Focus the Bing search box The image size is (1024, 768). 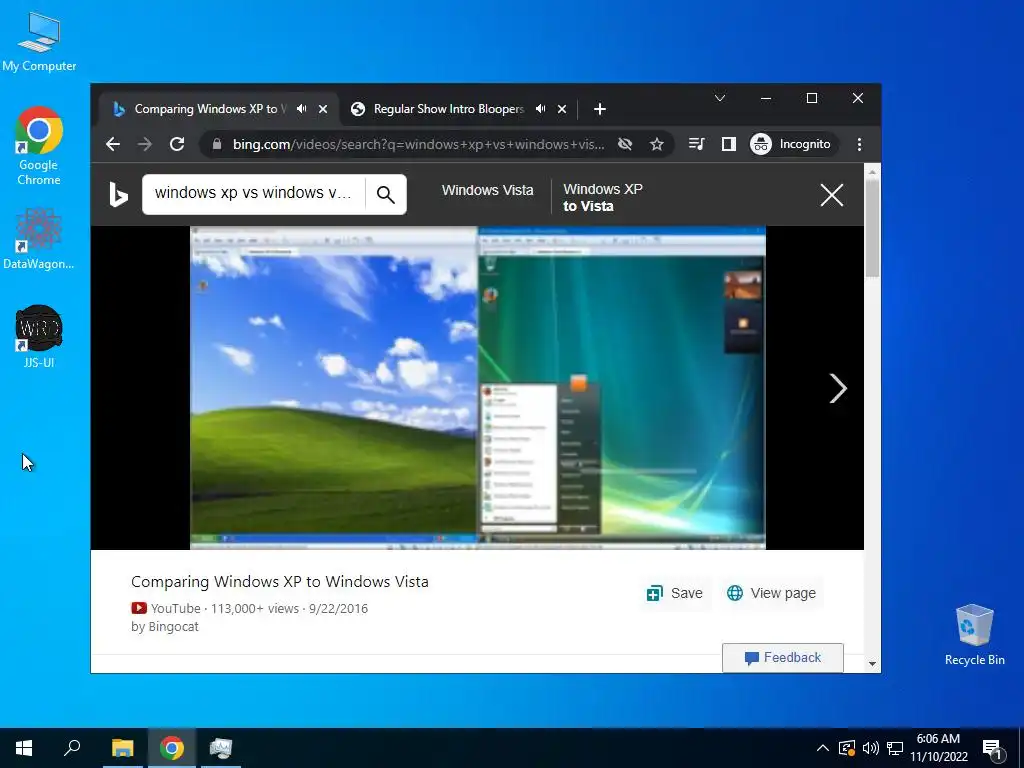tap(253, 193)
